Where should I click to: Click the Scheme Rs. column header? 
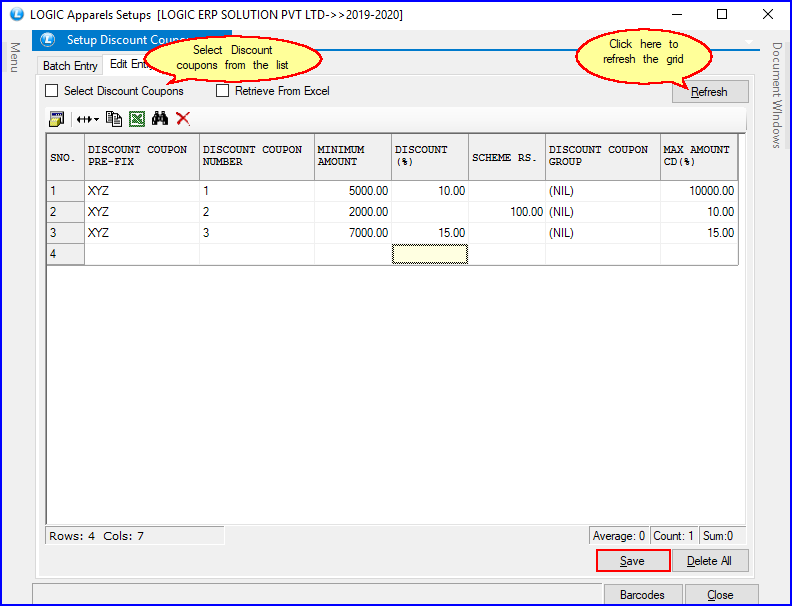[x=507, y=157]
